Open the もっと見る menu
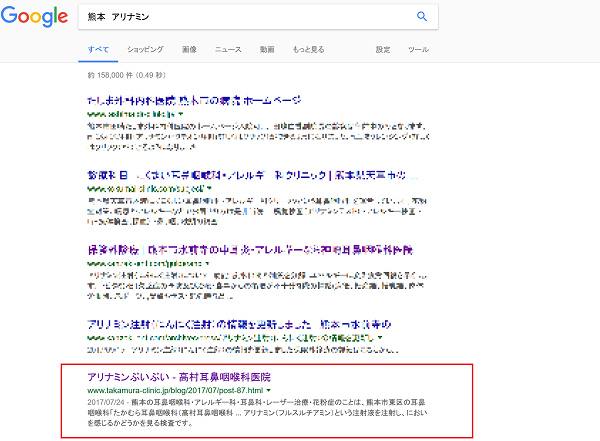Image resolution: width=600 pixels, height=441 pixels. (308, 49)
